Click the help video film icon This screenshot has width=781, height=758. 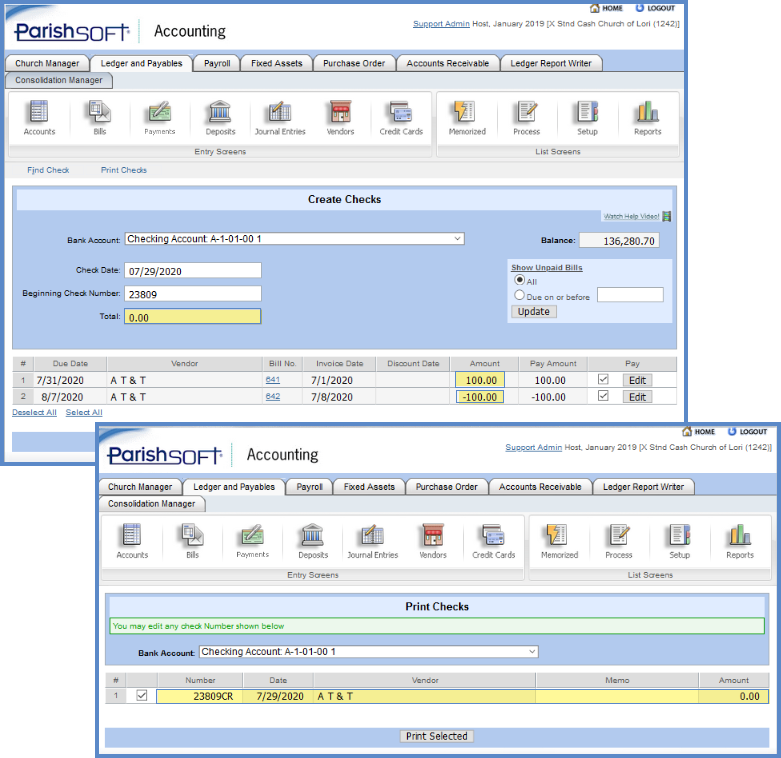[666, 216]
